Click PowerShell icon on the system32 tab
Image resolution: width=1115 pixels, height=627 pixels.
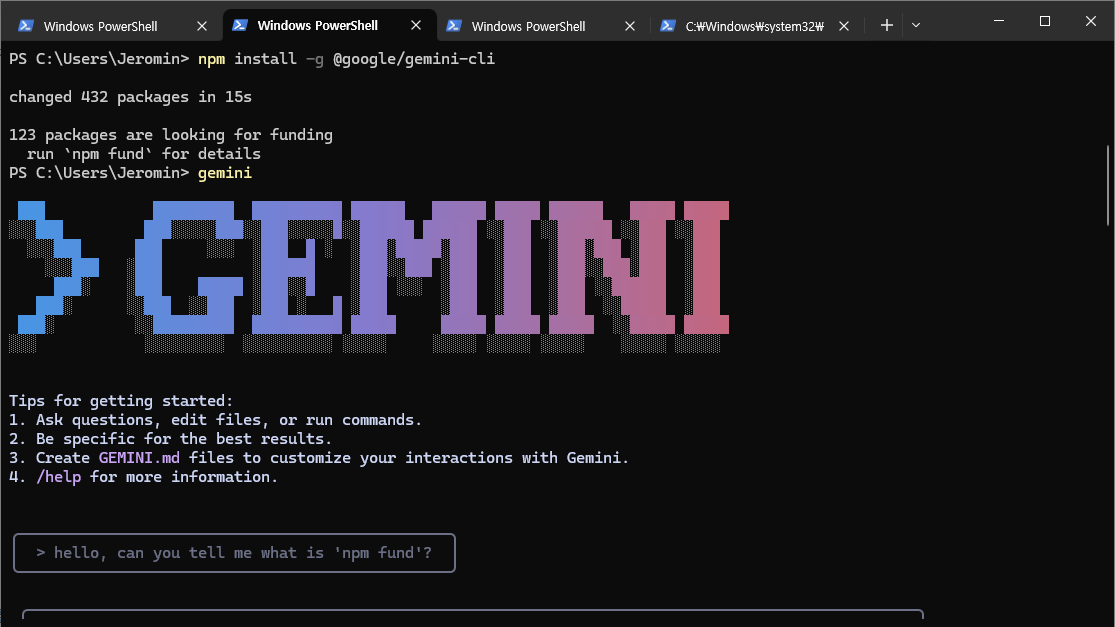pyautogui.click(x=667, y=26)
